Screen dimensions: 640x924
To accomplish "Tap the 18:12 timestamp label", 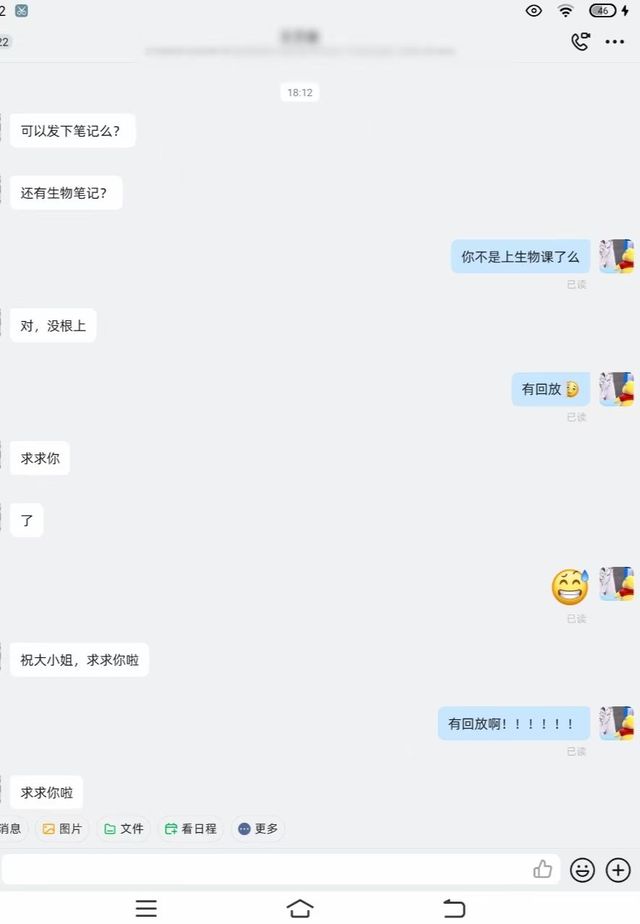I will coord(300,93).
